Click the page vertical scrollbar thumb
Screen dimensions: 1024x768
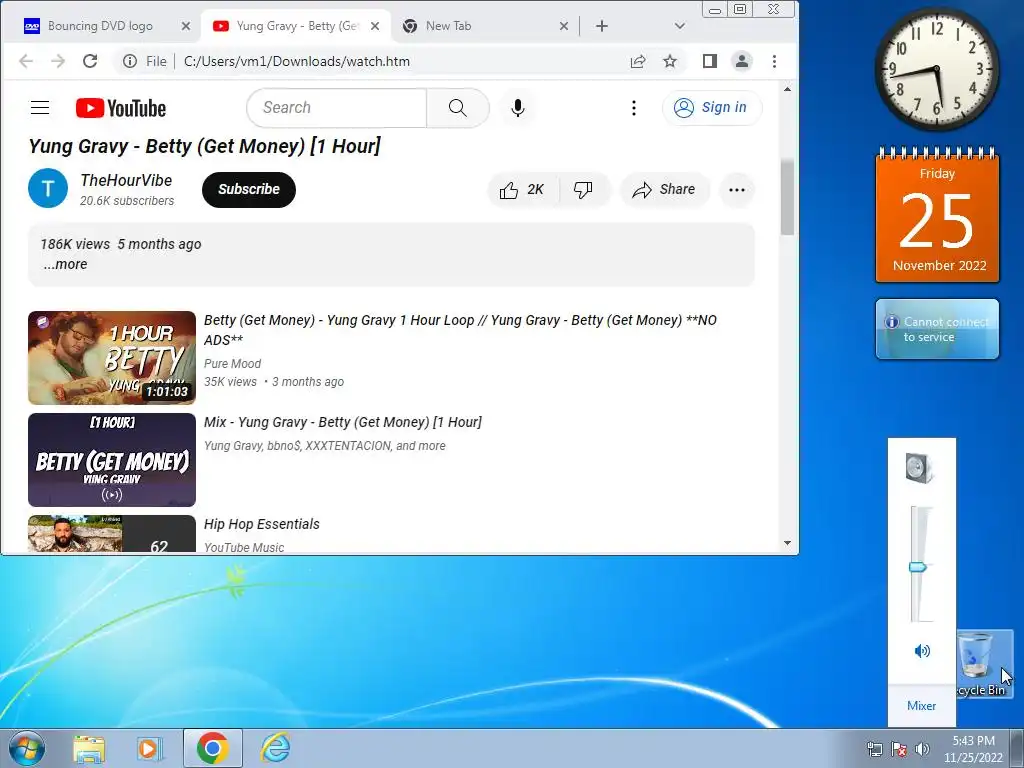click(x=788, y=197)
